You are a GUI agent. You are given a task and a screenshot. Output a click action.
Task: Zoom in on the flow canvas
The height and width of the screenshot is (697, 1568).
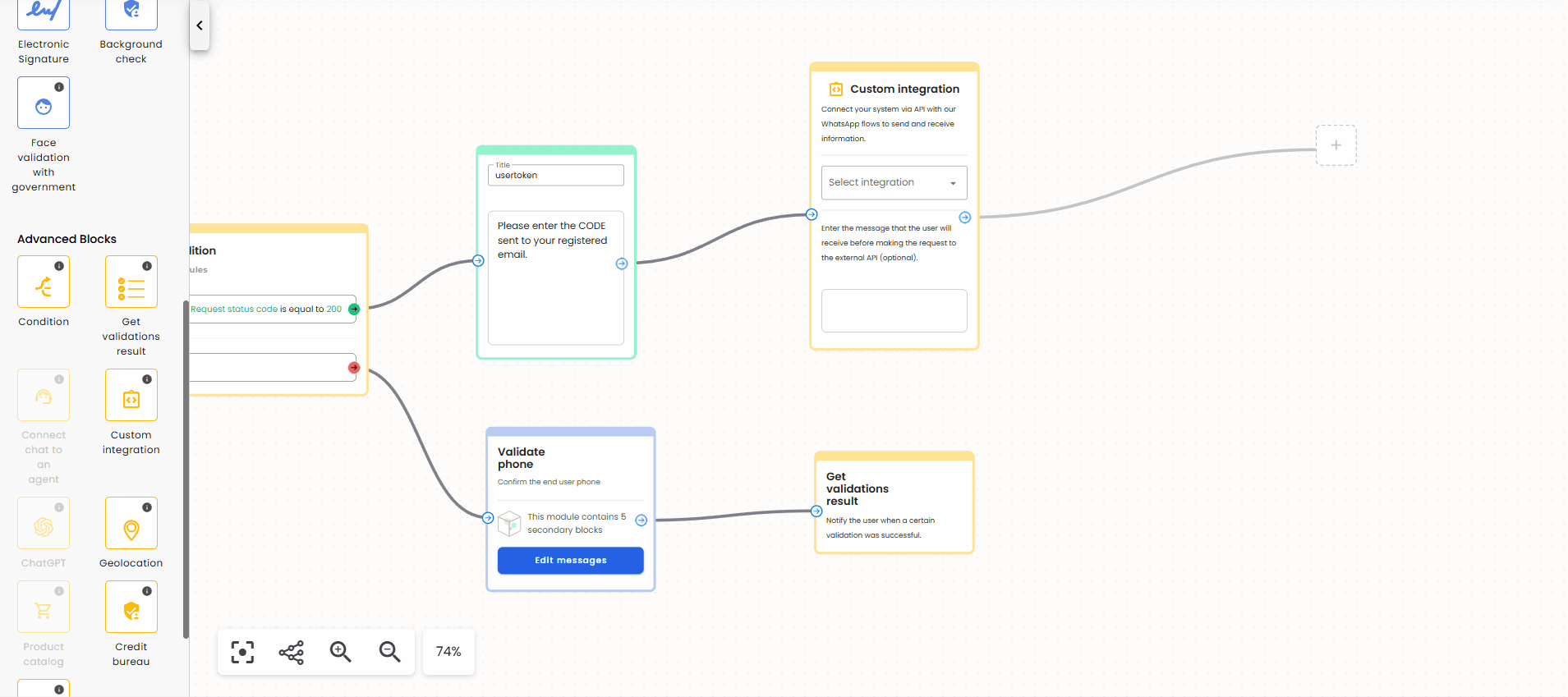(x=340, y=652)
